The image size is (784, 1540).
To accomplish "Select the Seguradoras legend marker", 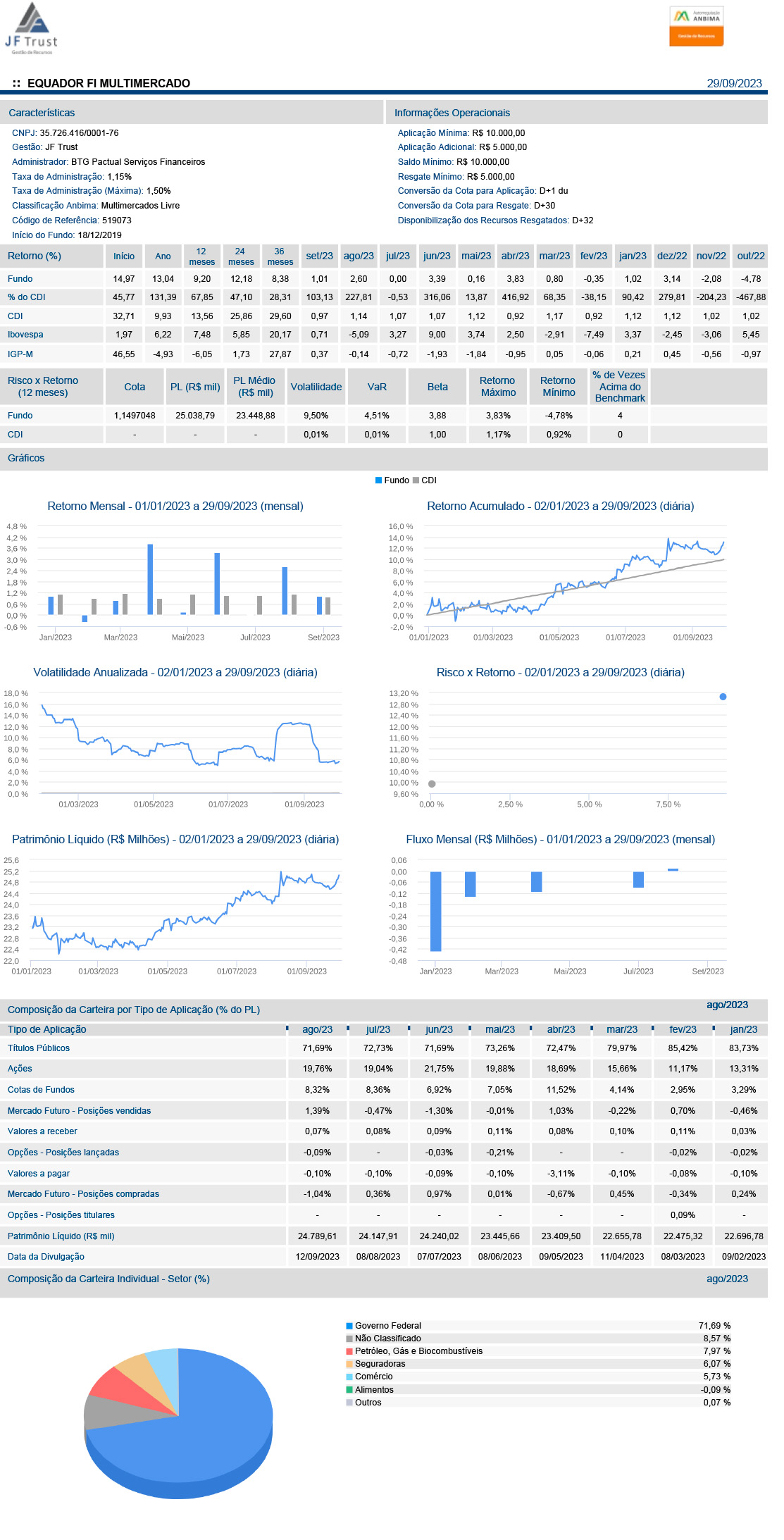I will tap(349, 1364).
